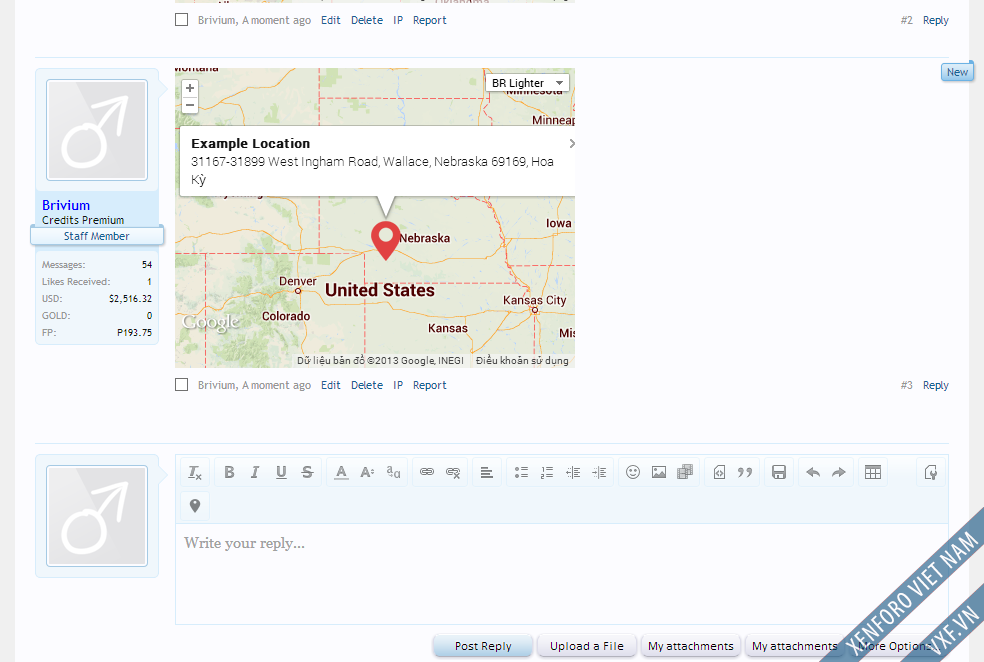Click the Remove Formatting icon
The width and height of the screenshot is (984, 662).
click(x=195, y=472)
